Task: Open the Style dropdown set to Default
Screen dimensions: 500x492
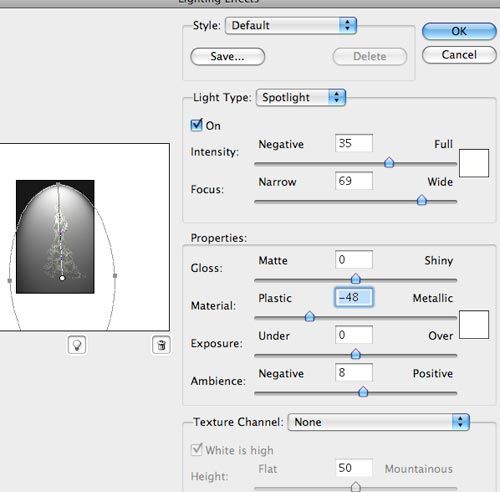Action: (291, 26)
